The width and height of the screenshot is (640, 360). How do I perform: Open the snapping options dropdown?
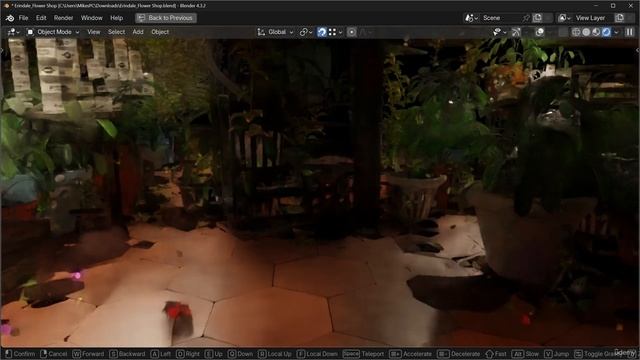tap(335, 32)
